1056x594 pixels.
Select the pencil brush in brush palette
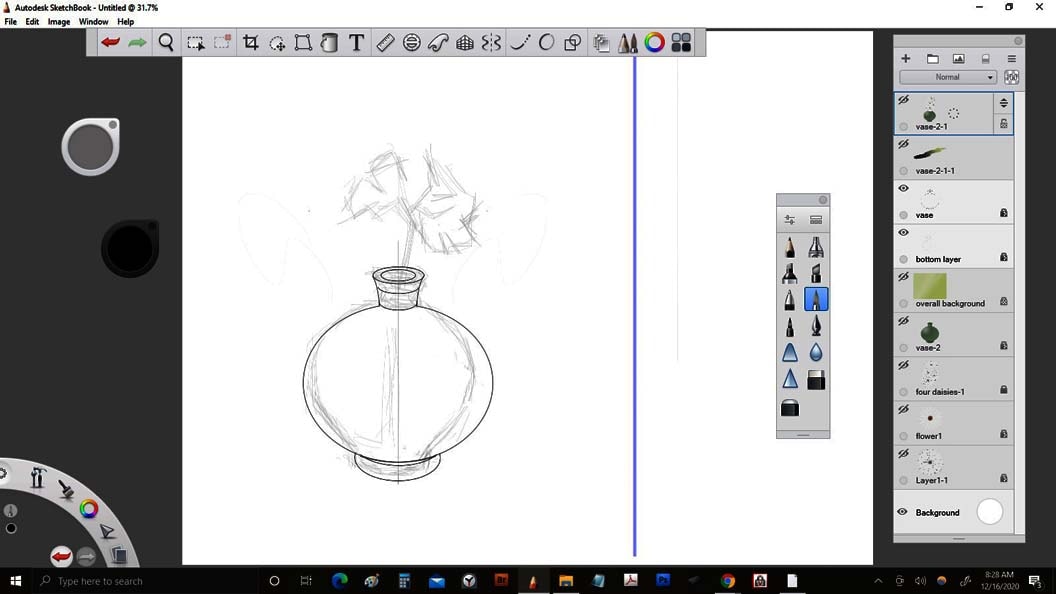click(789, 247)
